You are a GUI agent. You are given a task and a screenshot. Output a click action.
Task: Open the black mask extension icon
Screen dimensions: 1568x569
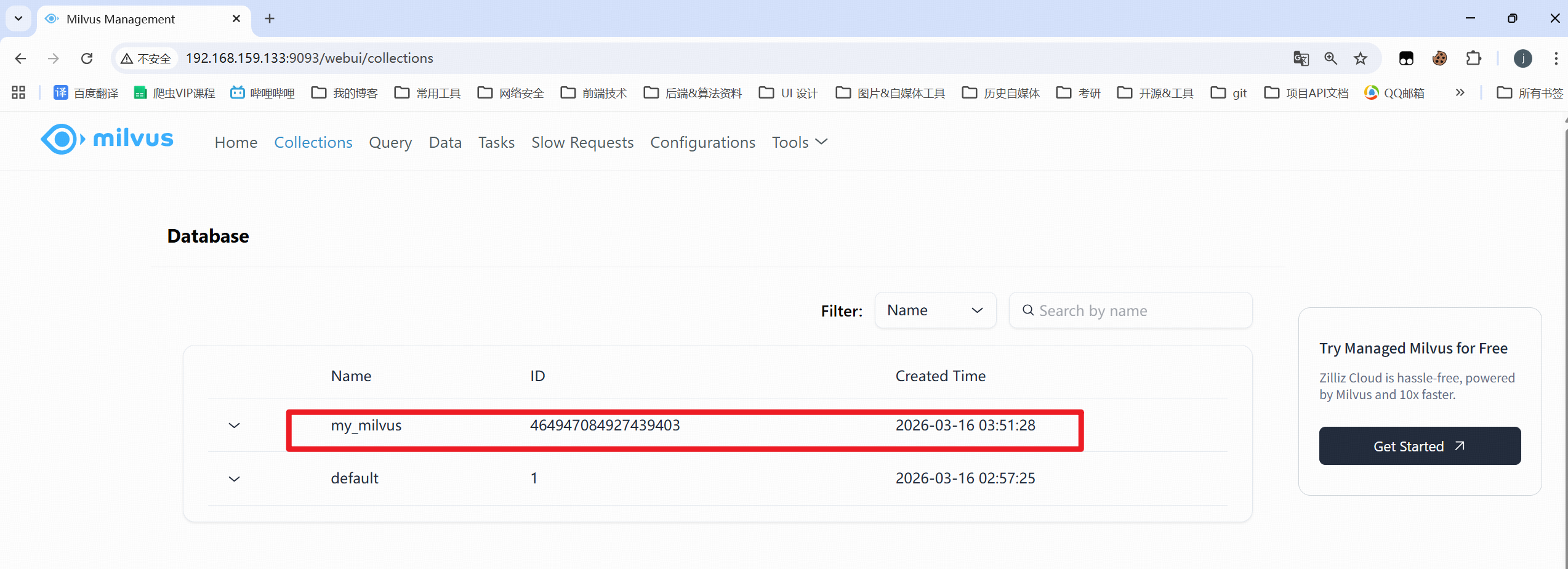point(1406,59)
